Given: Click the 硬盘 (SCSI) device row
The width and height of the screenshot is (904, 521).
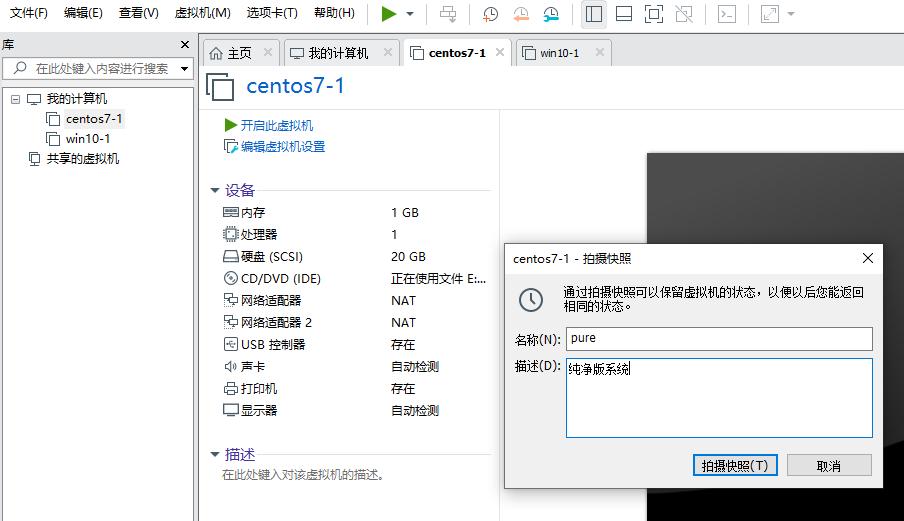Looking at the screenshot, I should 355,256.
